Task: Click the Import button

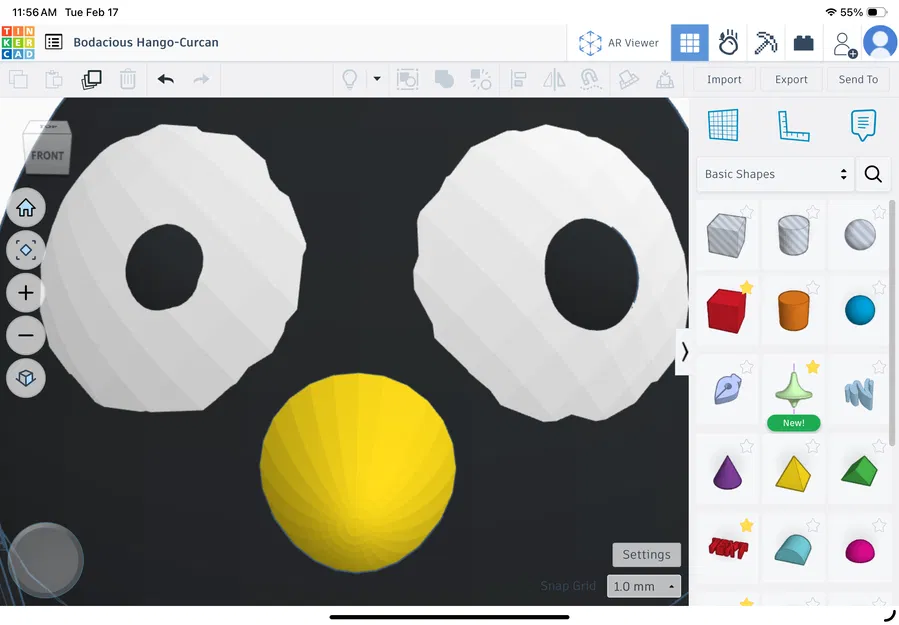Action: (x=724, y=80)
